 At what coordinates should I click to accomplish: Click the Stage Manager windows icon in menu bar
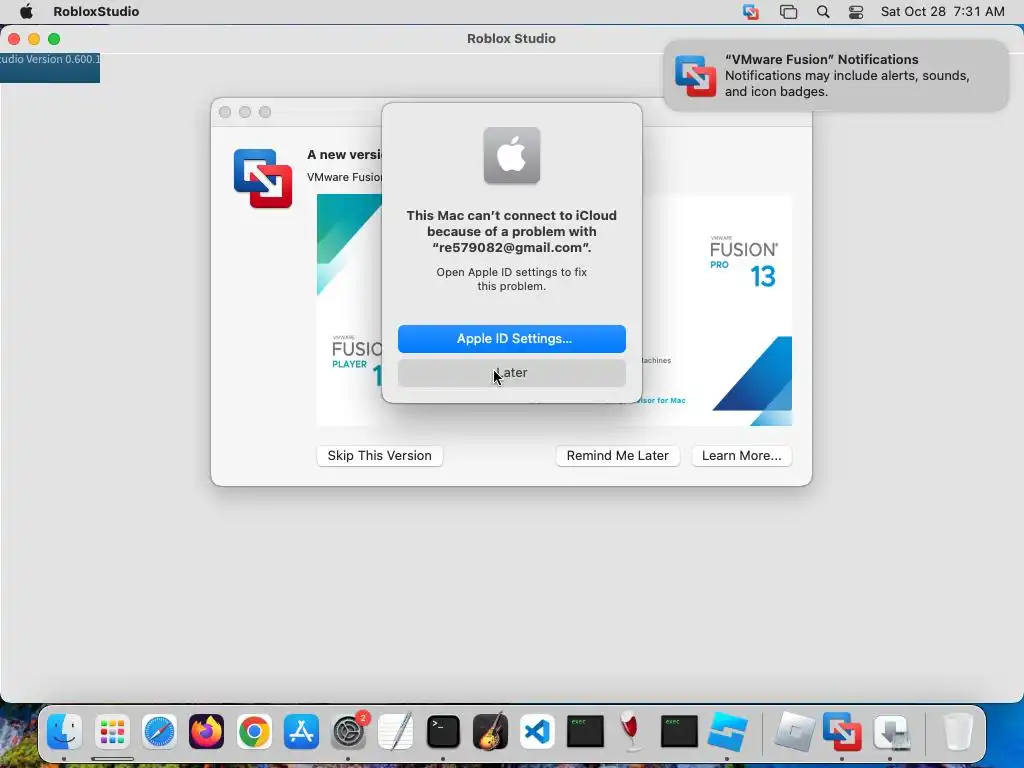pyautogui.click(x=788, y=12)
